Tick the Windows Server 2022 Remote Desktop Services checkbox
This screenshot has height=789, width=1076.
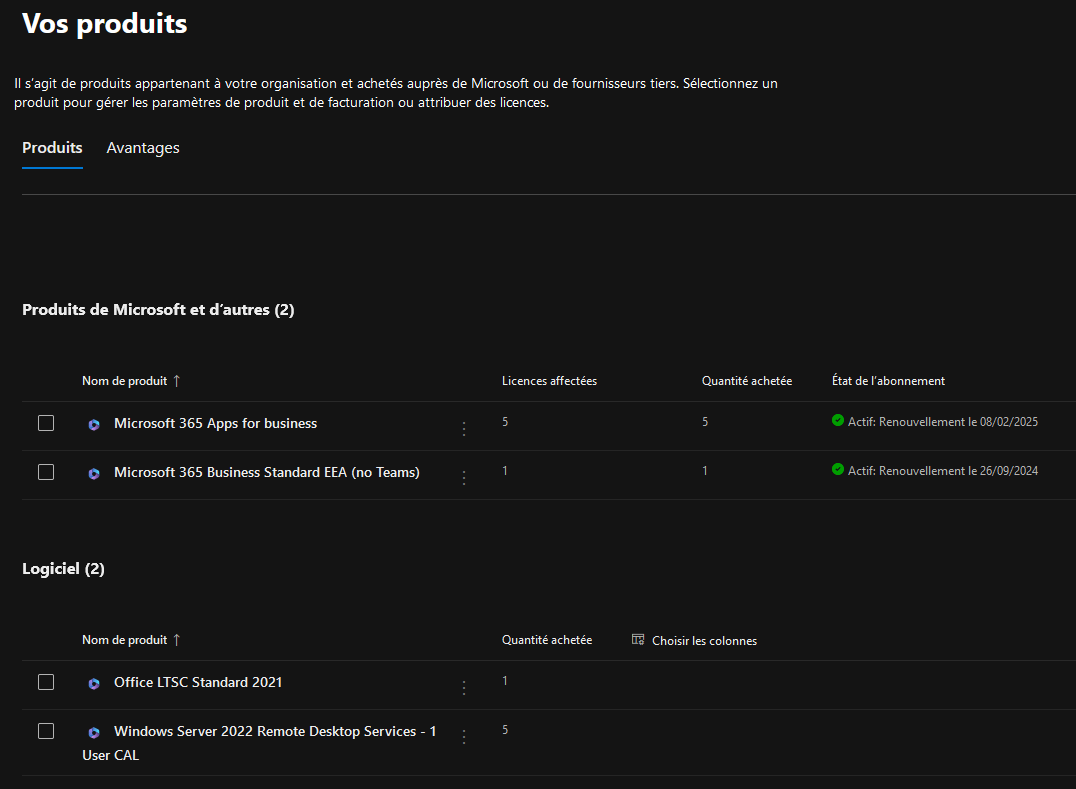click(x=46, y=731)
